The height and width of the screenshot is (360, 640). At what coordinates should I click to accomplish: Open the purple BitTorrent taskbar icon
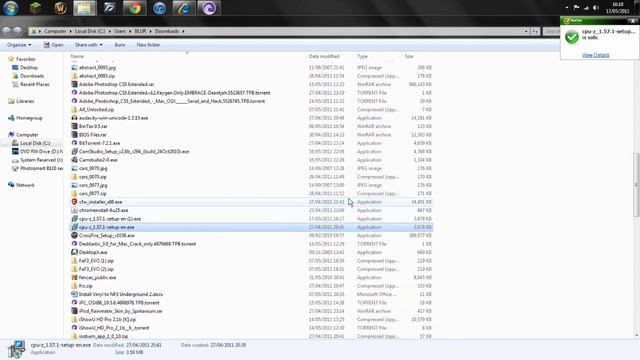(x=209, y=8)
